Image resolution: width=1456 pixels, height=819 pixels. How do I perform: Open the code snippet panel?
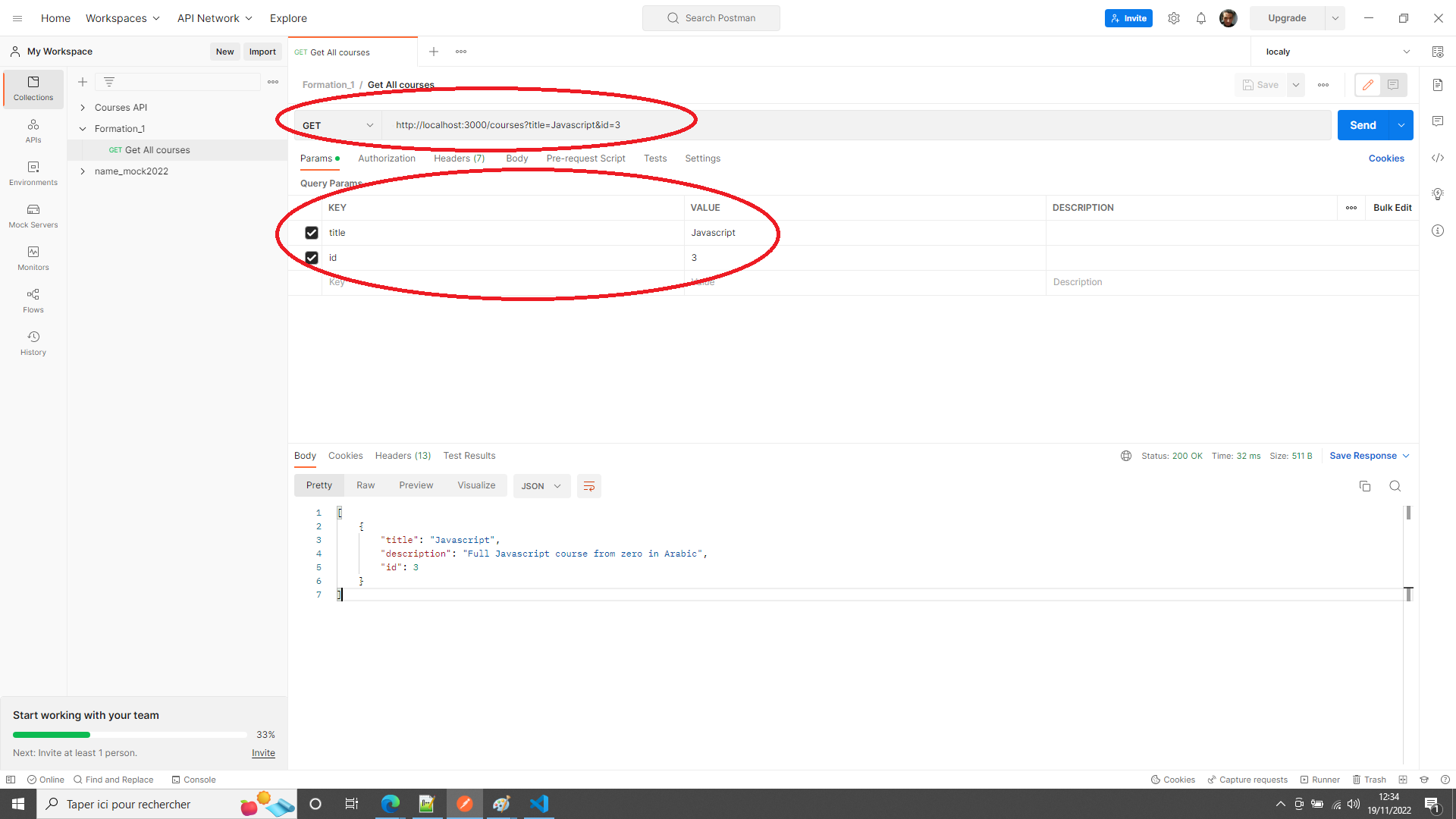pyautogui.click(x=1439, y=158)
